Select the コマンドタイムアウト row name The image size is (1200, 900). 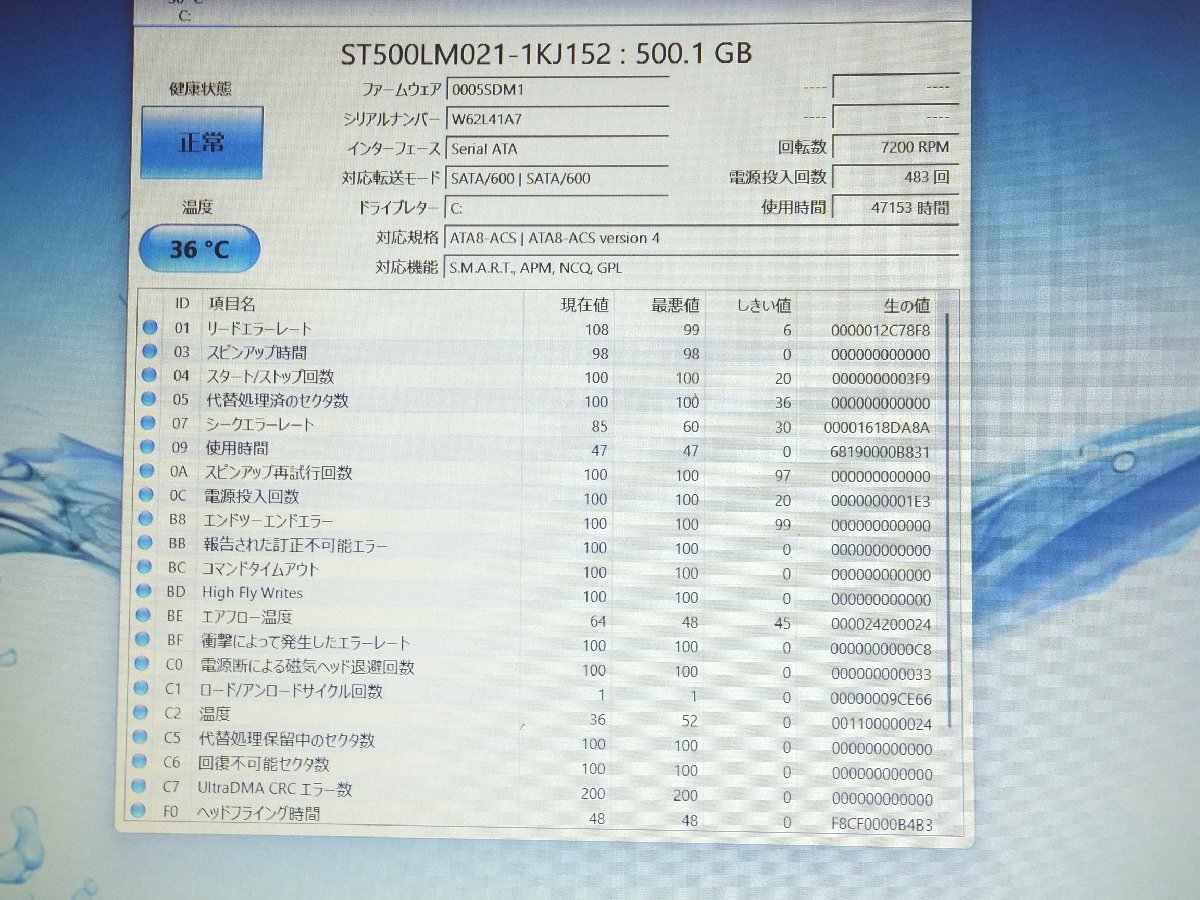coord(260,569)
